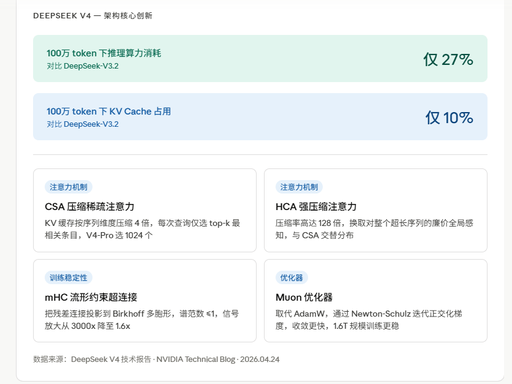Click the 优化器 tag

click(291, 277)
